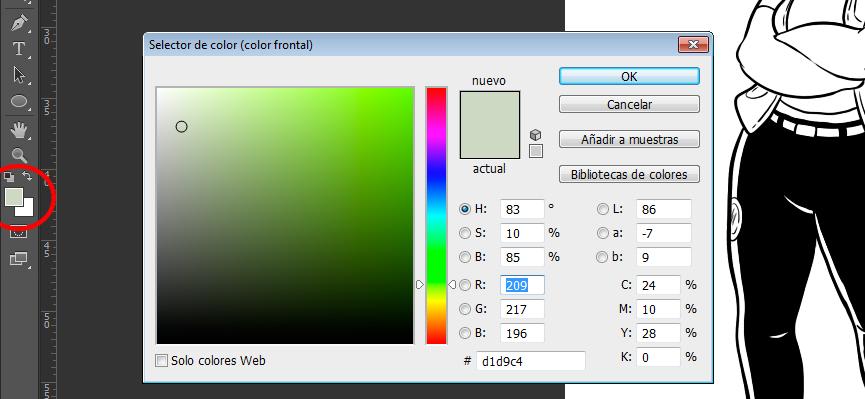This screenshot has width=865, height=399.
Task: Click the H value field showing 83
Action: 522,209
